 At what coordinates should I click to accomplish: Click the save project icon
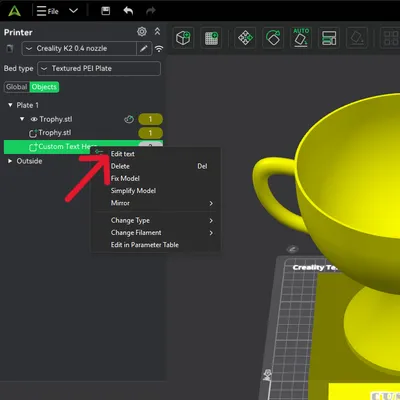point(106,11)
